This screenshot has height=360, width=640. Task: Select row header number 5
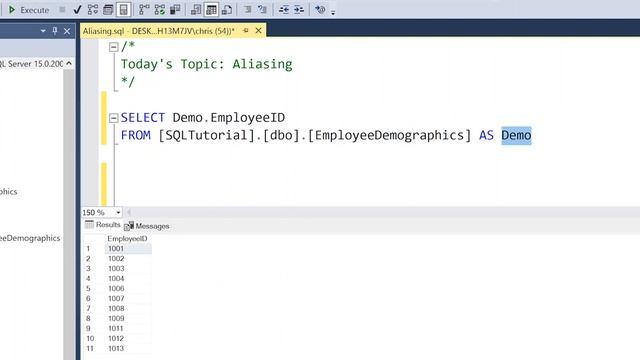pos(93,289)
